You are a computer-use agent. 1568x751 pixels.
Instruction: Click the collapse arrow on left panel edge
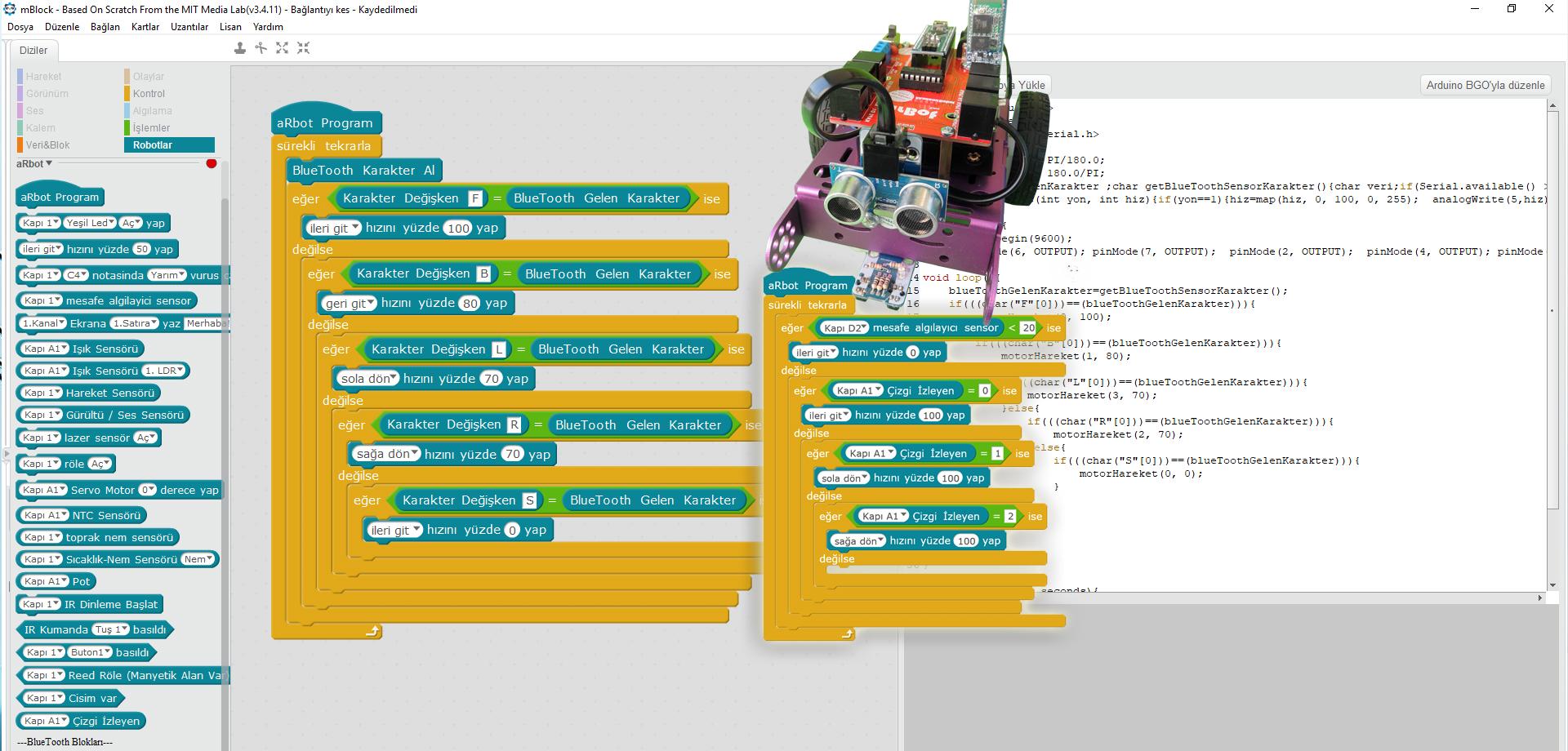(x=7, y=454)
